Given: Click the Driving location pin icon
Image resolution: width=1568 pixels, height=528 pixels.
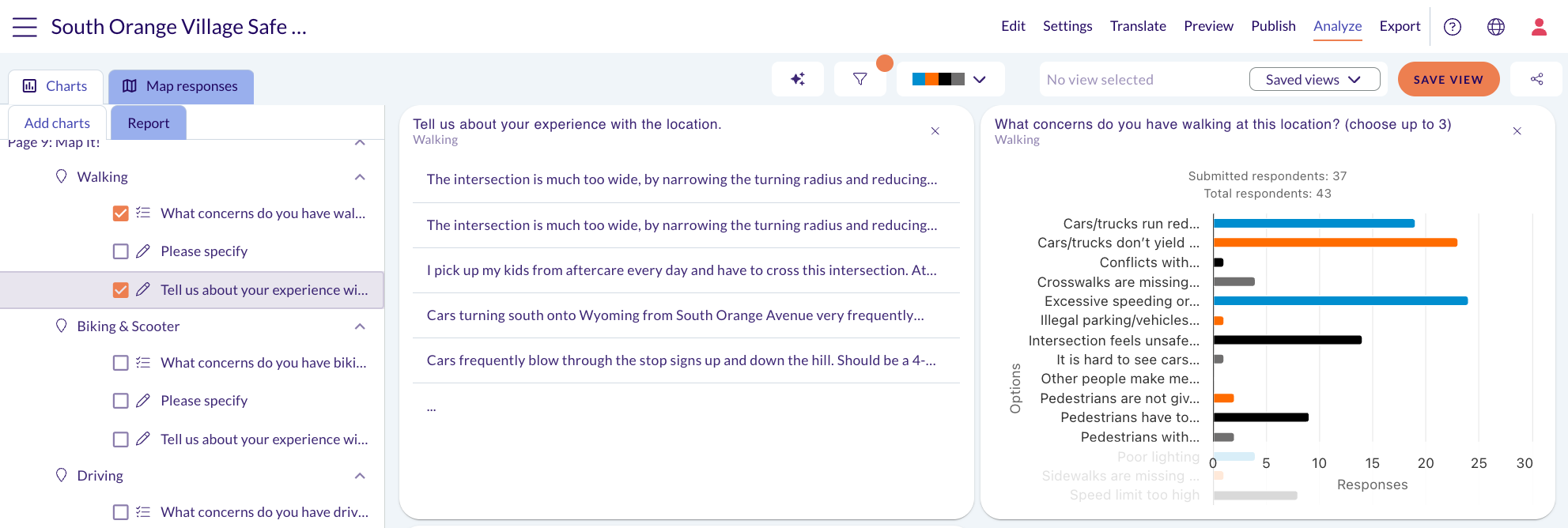Looking at the screenshot, I should (62, 475).
